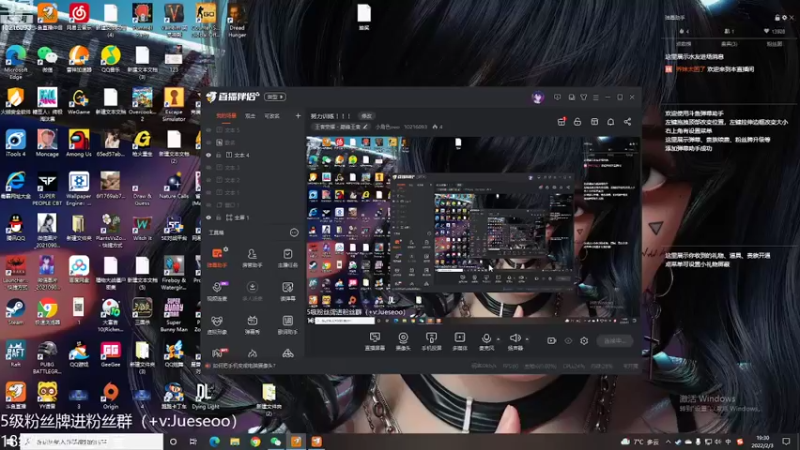Open Windows notification center in tray
800x450 pixels.
click(x=786, y=441)
